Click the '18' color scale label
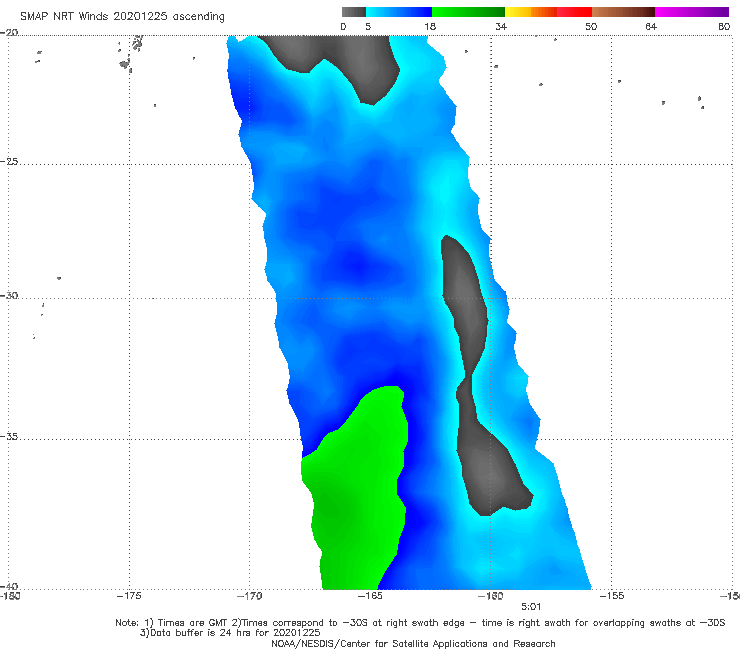The image size is (740, 650). [x=430, y=27]
